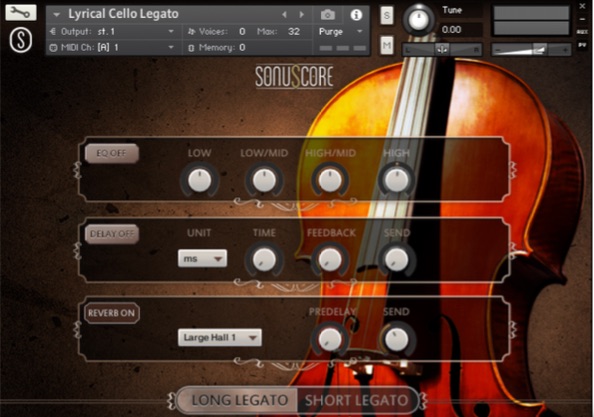Image resolution: width=594 pixels, height=417 pixels.
Task: Adjust the reverb SEND knob
Action: (397, 339)
